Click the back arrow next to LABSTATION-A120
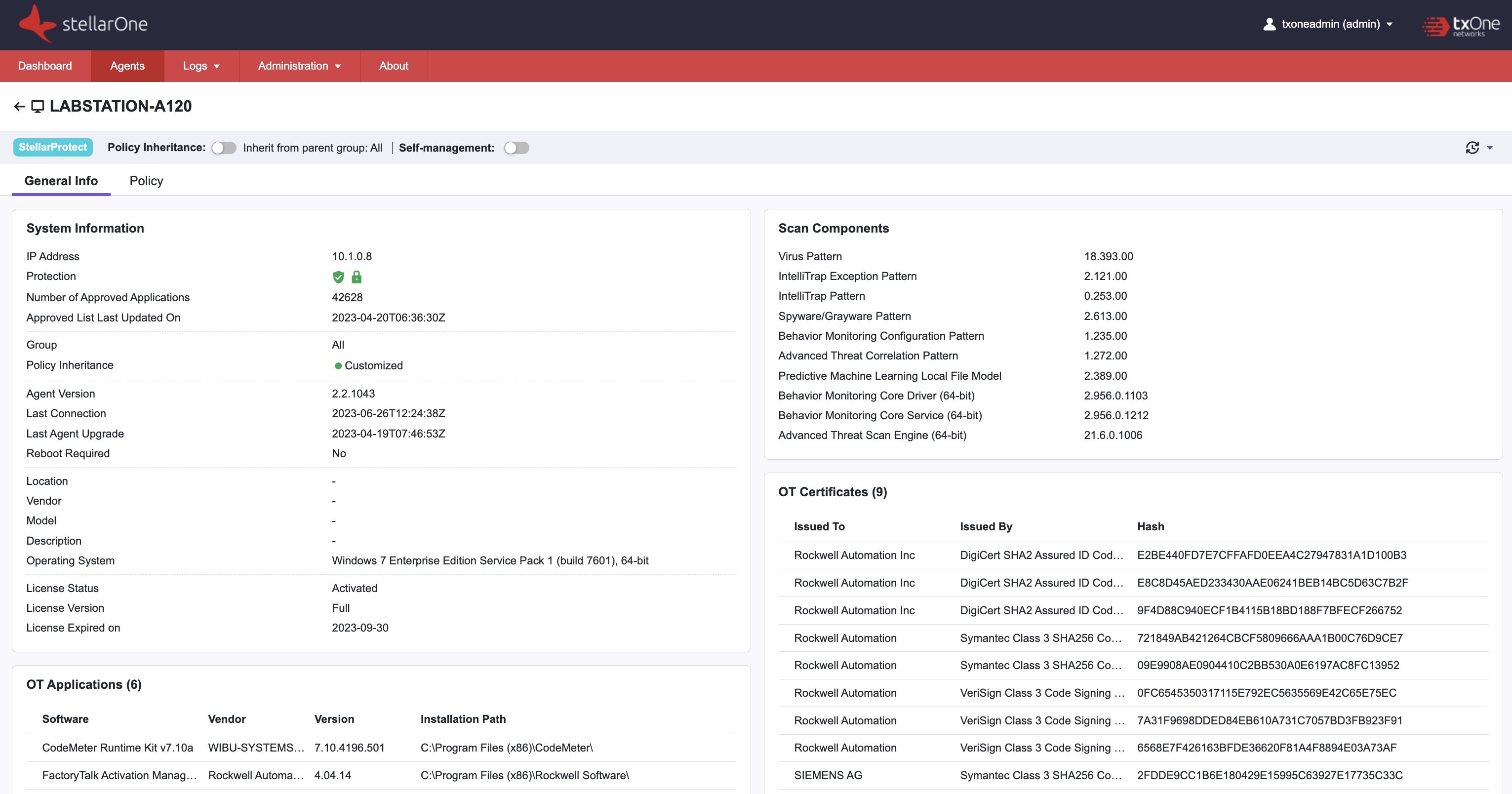The width and height of the screenshot is (1512, 794). (19, 106)
